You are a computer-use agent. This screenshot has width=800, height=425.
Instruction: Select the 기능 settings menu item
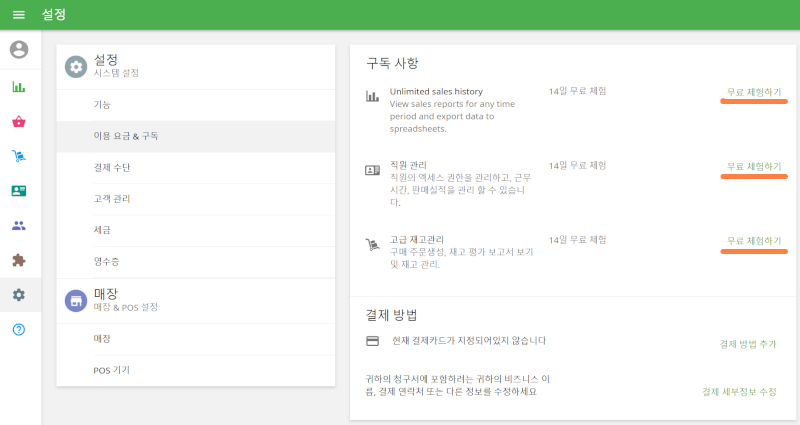102,105
